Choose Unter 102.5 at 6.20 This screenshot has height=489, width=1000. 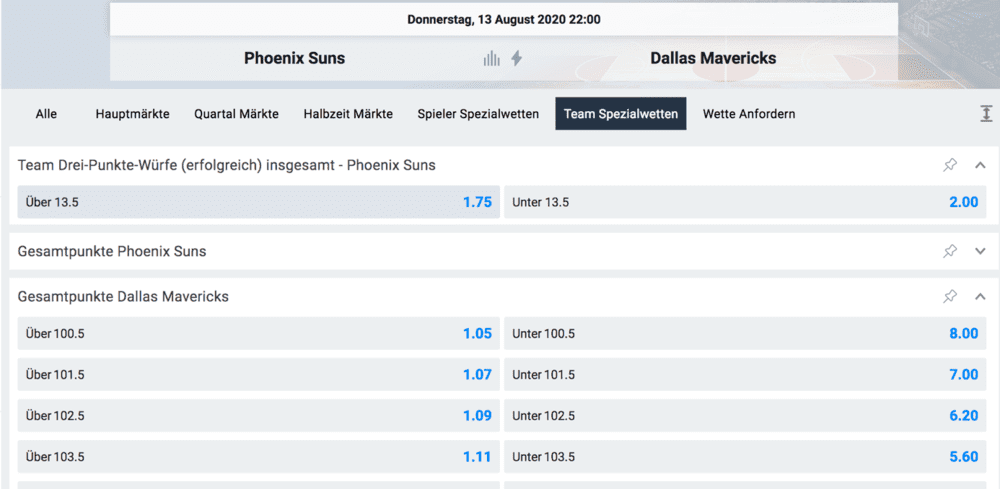click(745, 416)
